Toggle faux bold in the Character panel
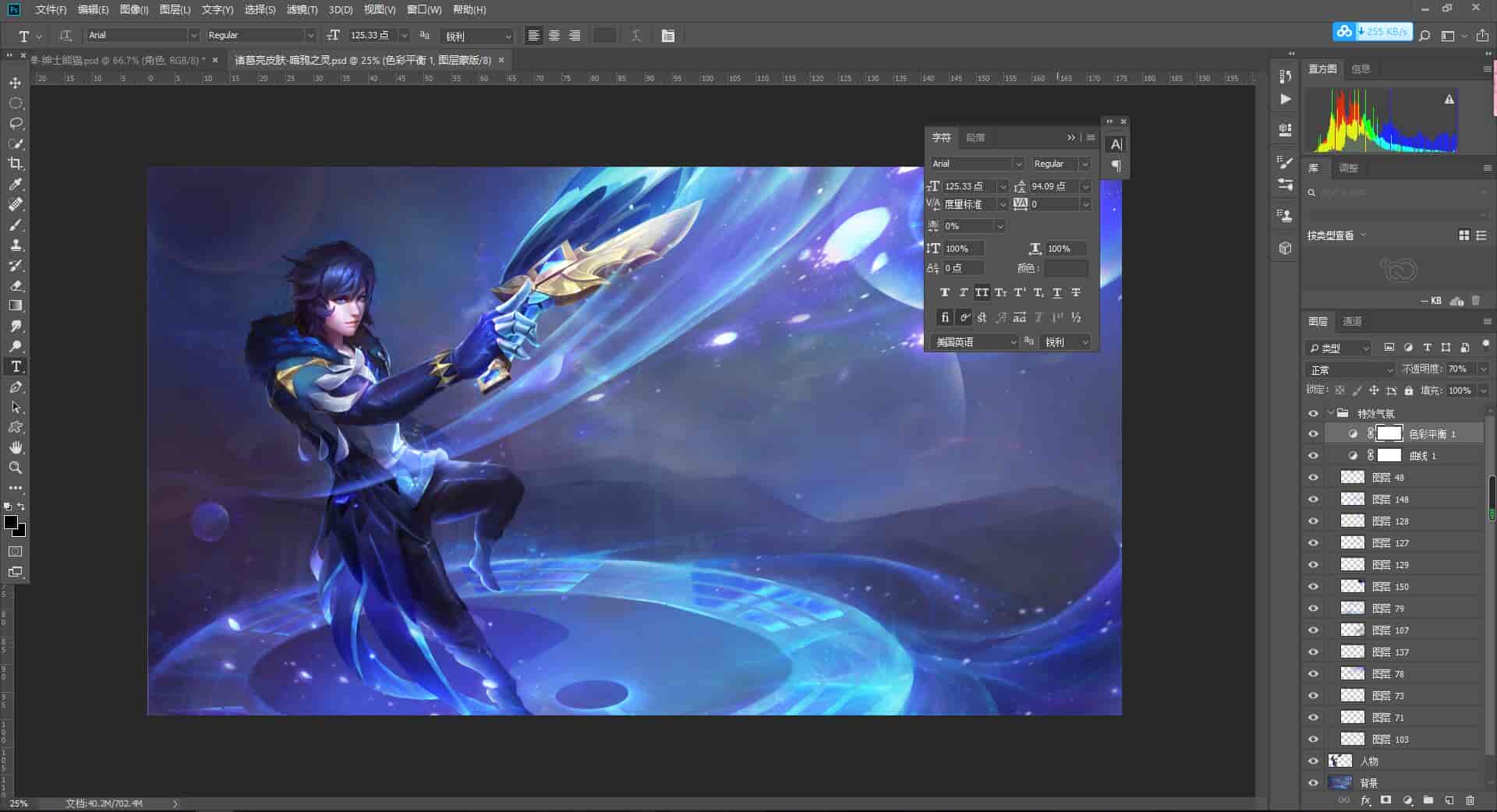Image resolution: width=1497 pixels, height=812 pixels. pos(944,293)
